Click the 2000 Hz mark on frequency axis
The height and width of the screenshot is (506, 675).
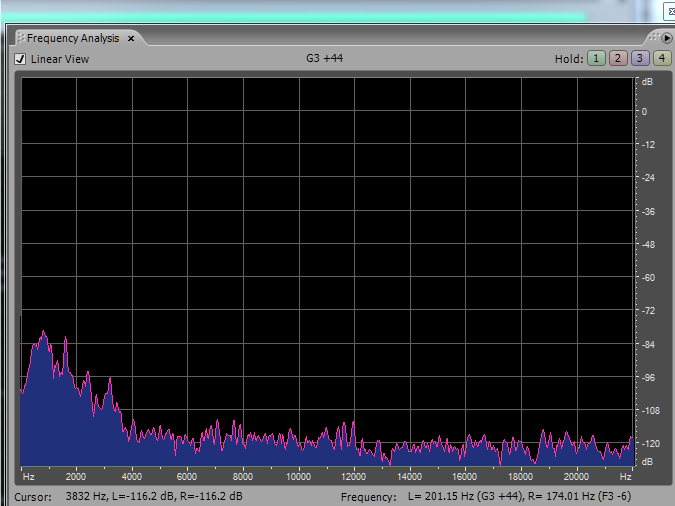pos(76,476)
